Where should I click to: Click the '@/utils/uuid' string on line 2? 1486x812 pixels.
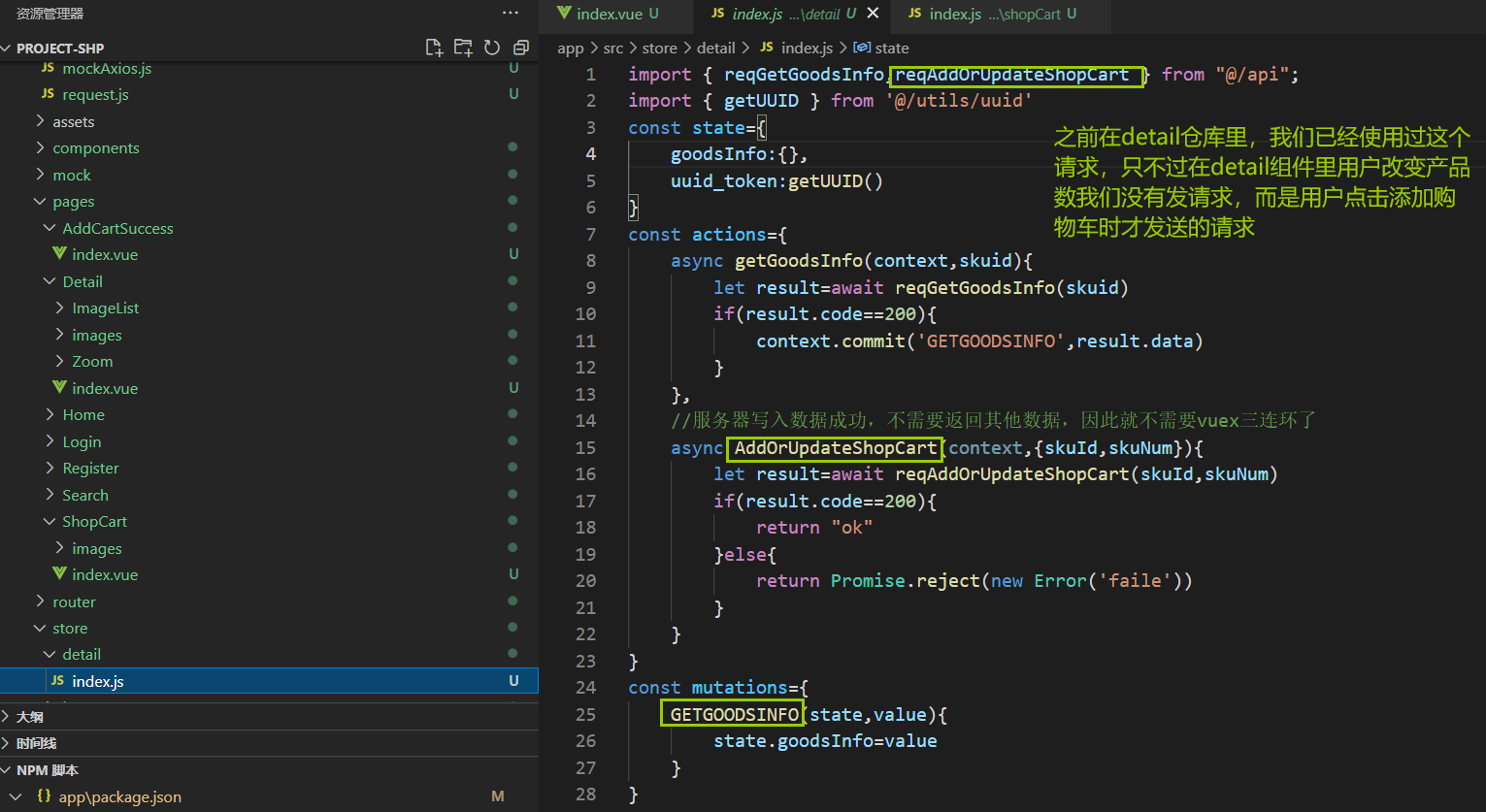click(958, 101)
